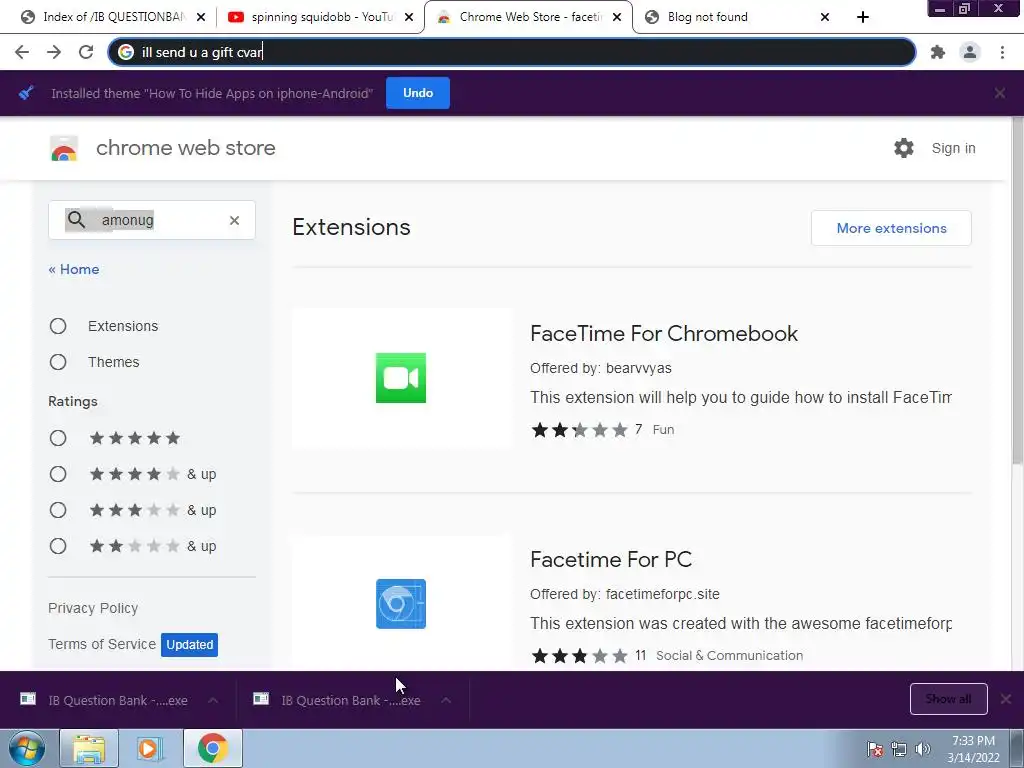Expand options for first IB Question Bank download
This screenshot has width=1024, height=768.
[213, 700]
